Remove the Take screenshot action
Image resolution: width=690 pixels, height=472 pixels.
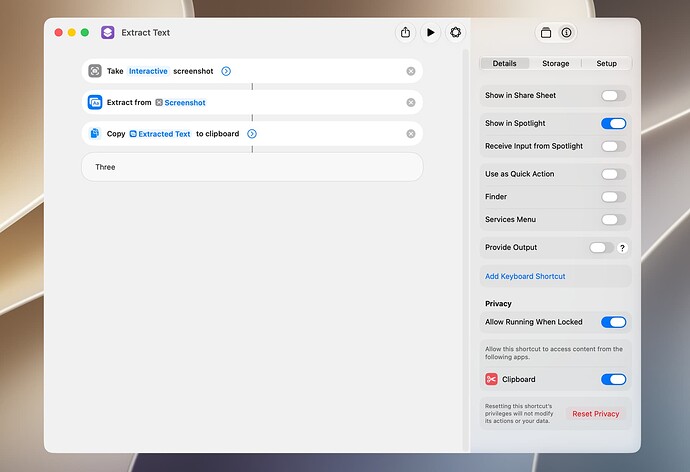pos(411,71)
